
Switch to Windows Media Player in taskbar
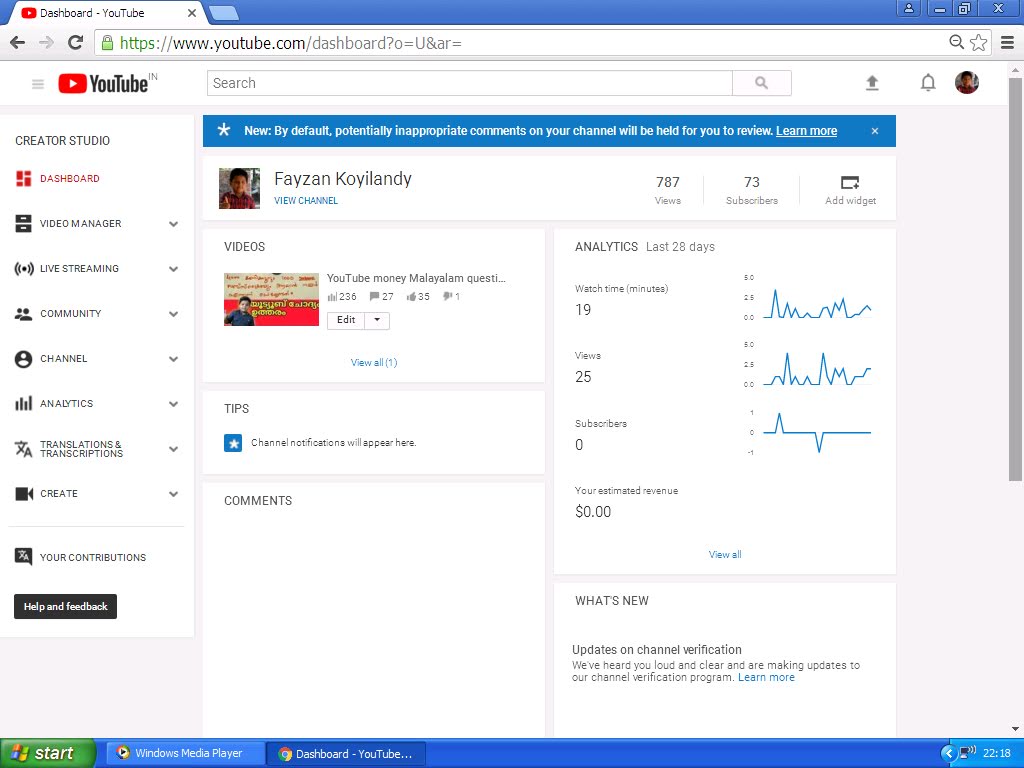click(x=185, y=754)
